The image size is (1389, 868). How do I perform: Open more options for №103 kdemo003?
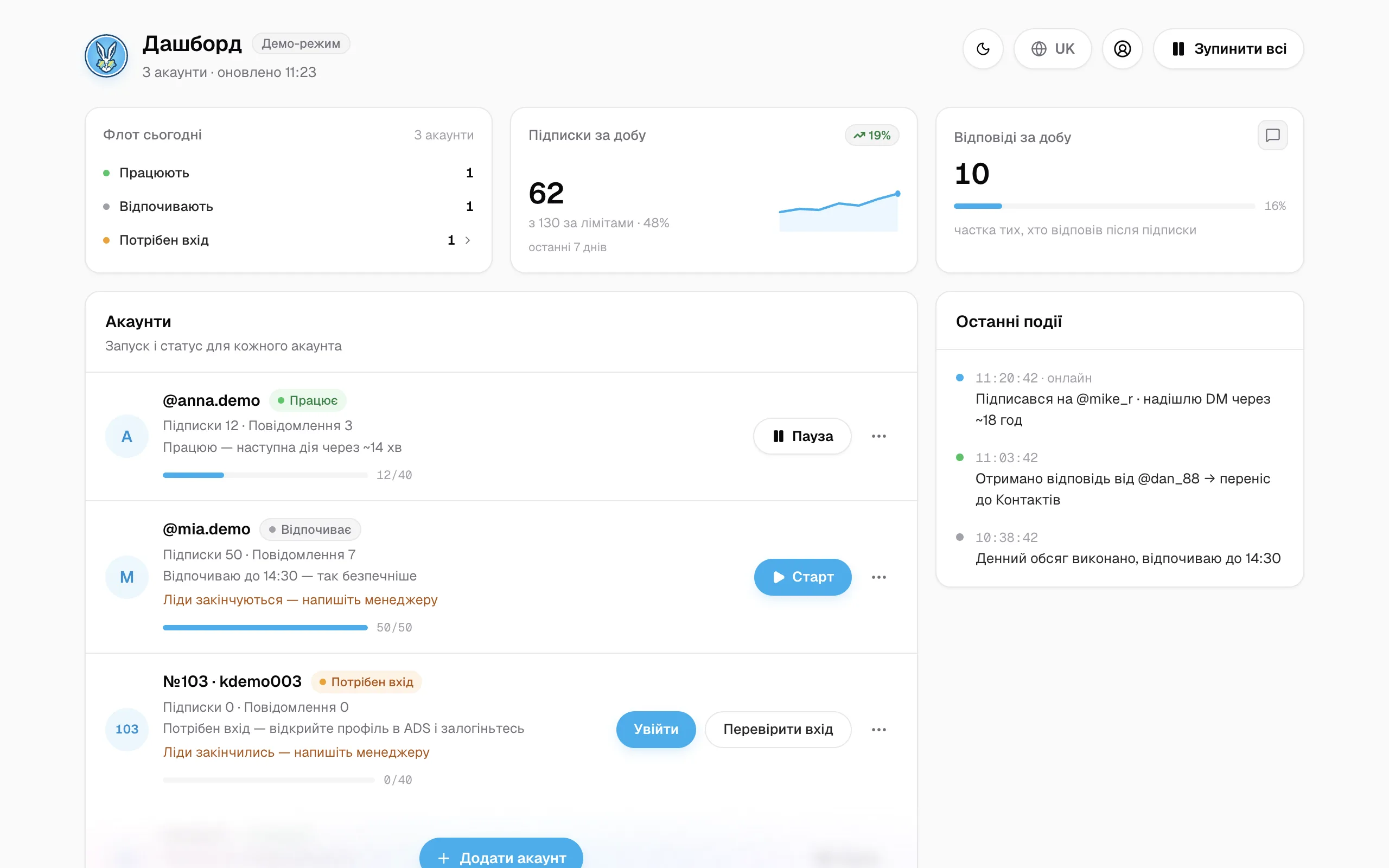879,729
